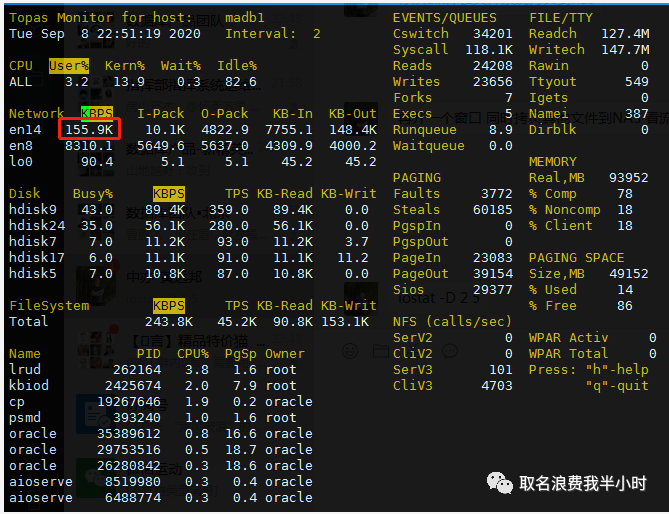Click the PgSp column header
Image resolution: width=669 pixels, height=514 pixels.
click(x=241, y=354)
